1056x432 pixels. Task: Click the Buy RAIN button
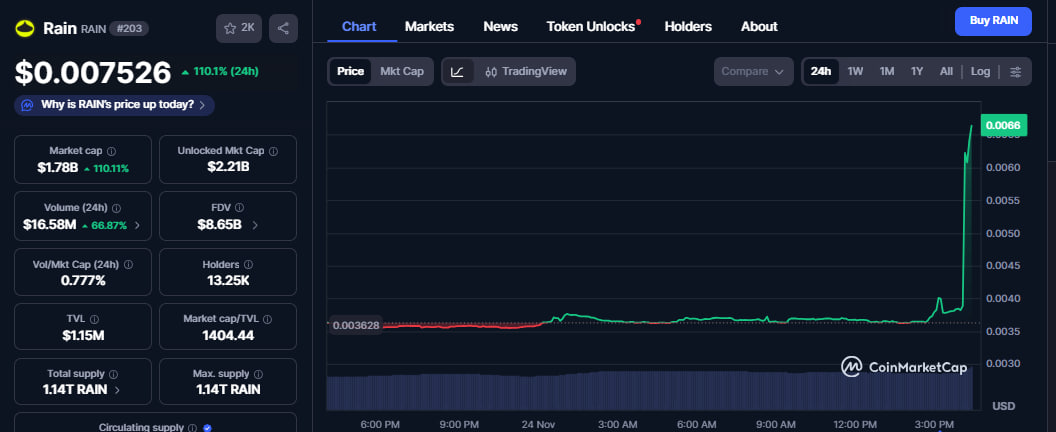pos(992,21)
